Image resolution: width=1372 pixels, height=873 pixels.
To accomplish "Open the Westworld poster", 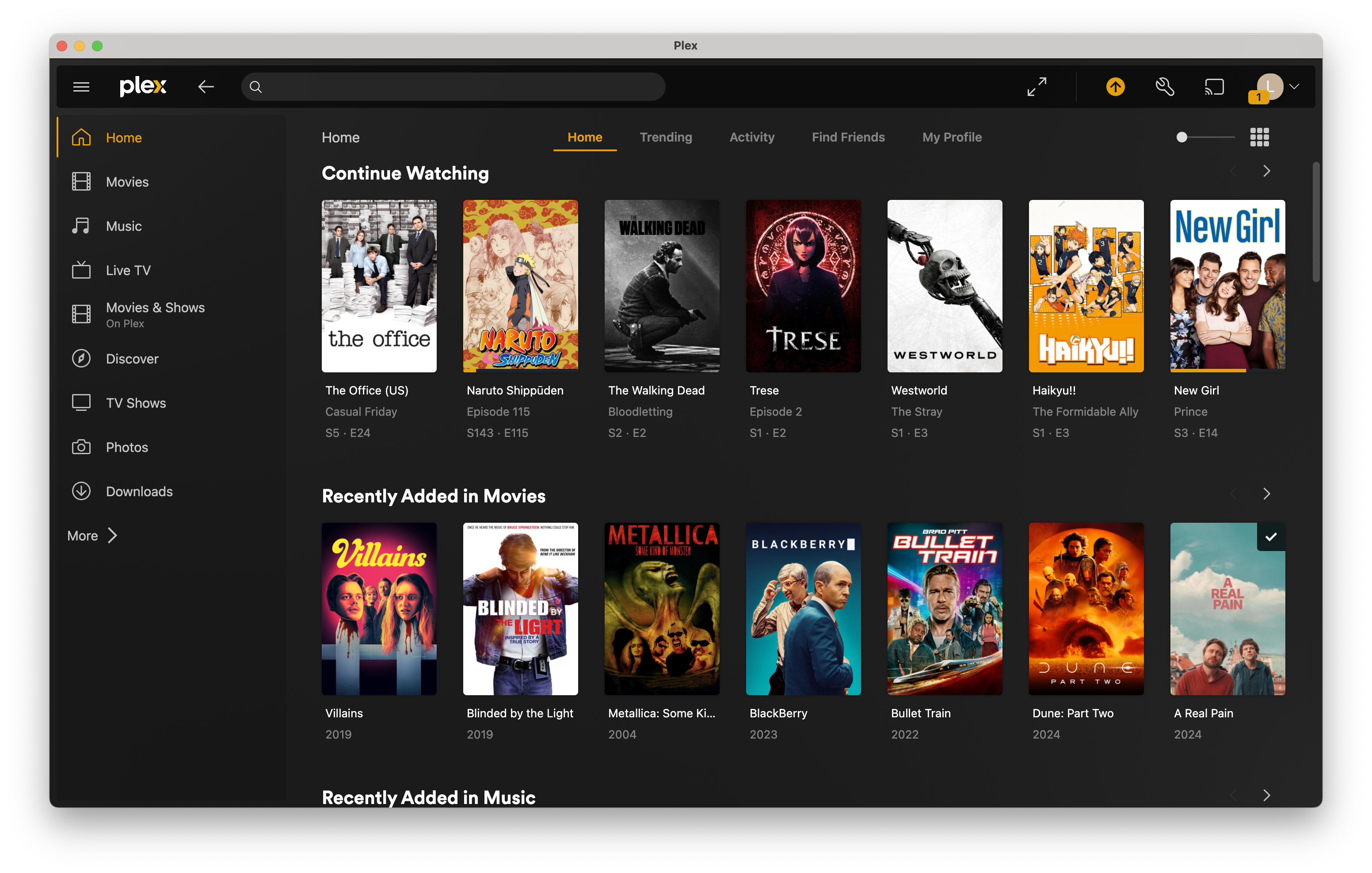I will 944,286.
